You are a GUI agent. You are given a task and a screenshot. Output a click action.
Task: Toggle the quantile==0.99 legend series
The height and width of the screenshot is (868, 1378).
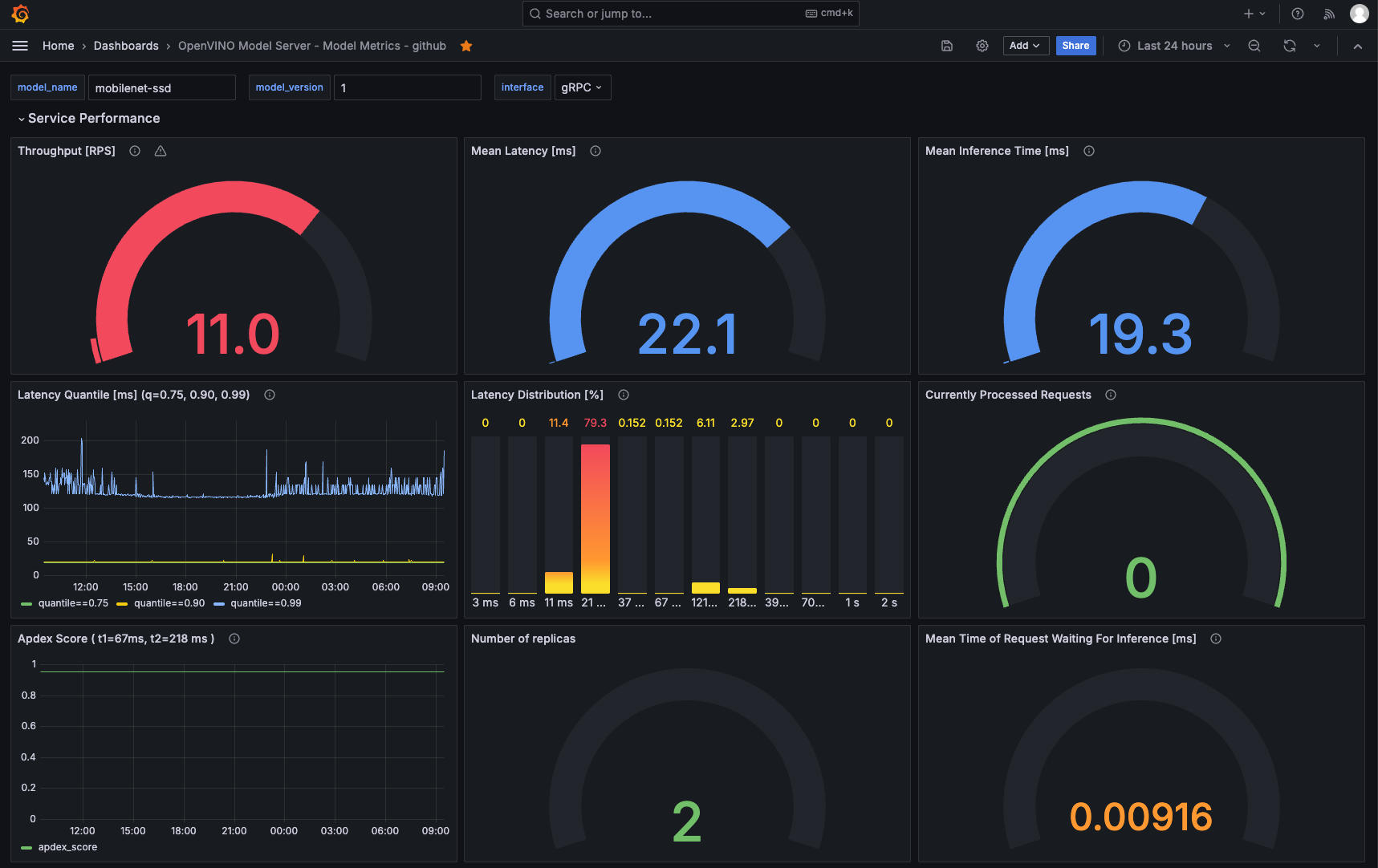(265, 603)
